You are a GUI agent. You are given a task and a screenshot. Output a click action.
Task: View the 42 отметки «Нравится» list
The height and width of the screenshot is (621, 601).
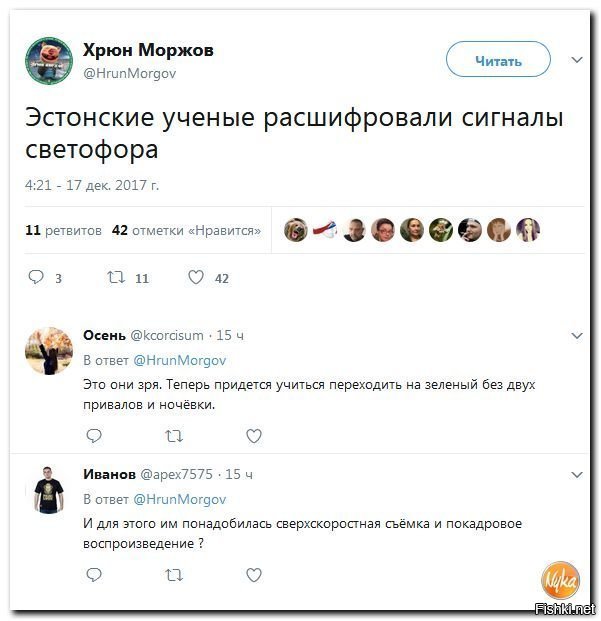pyautogui.click(x=186, y=230)
